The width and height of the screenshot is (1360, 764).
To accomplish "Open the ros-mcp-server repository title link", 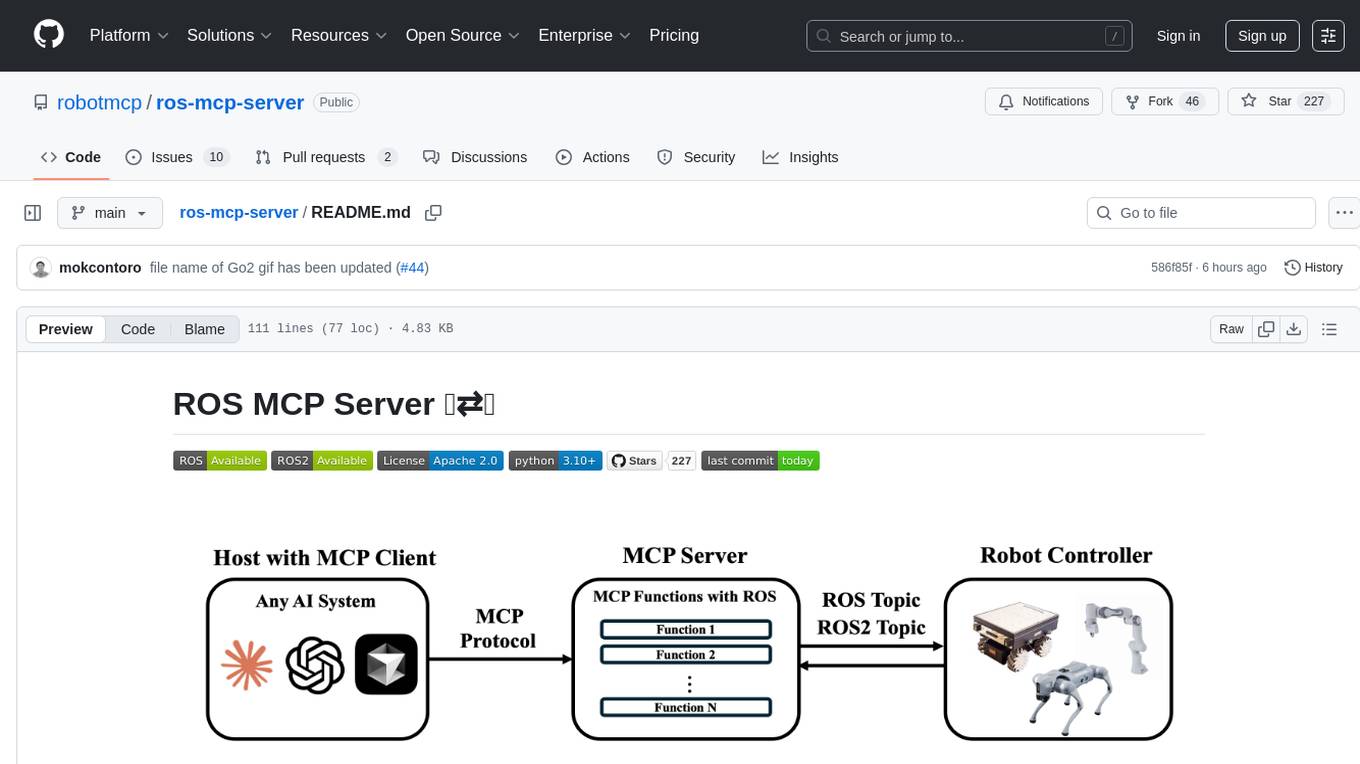I will [x=230, y=102].
